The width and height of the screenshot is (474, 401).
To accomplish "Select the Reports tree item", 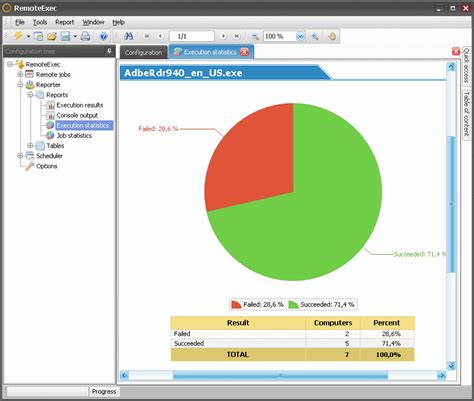I will 57,95.
